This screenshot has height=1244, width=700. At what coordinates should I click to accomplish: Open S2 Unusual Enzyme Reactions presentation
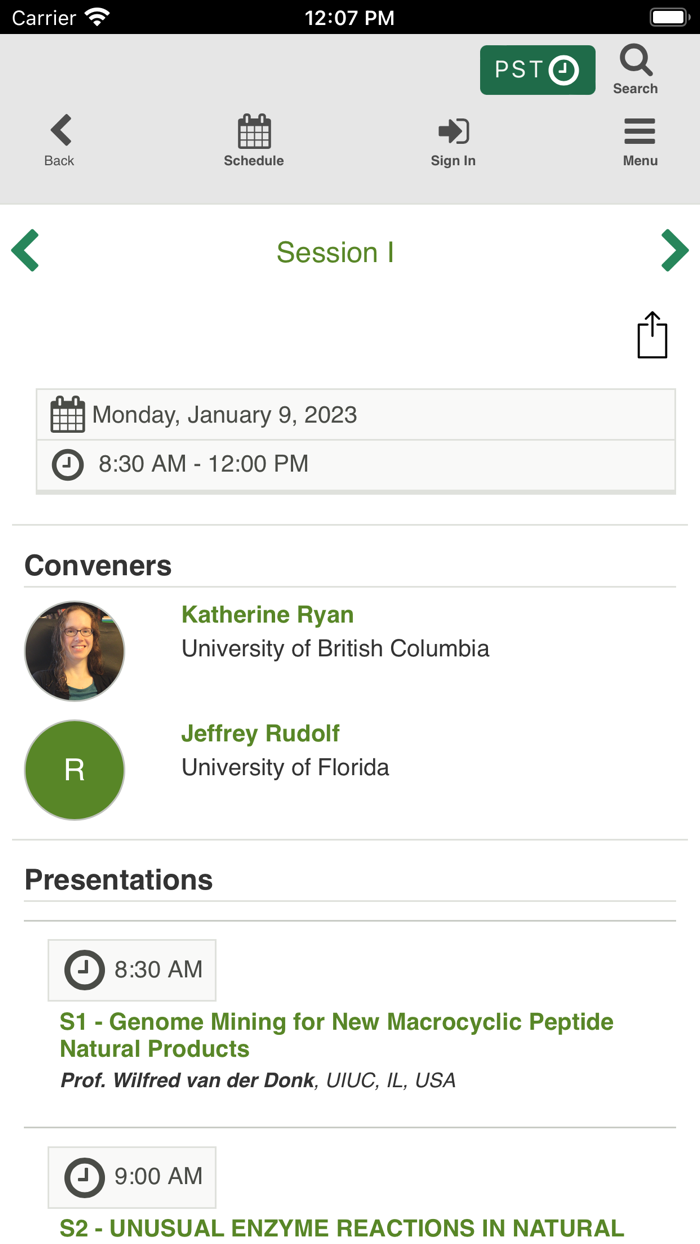pos(342,1228)
